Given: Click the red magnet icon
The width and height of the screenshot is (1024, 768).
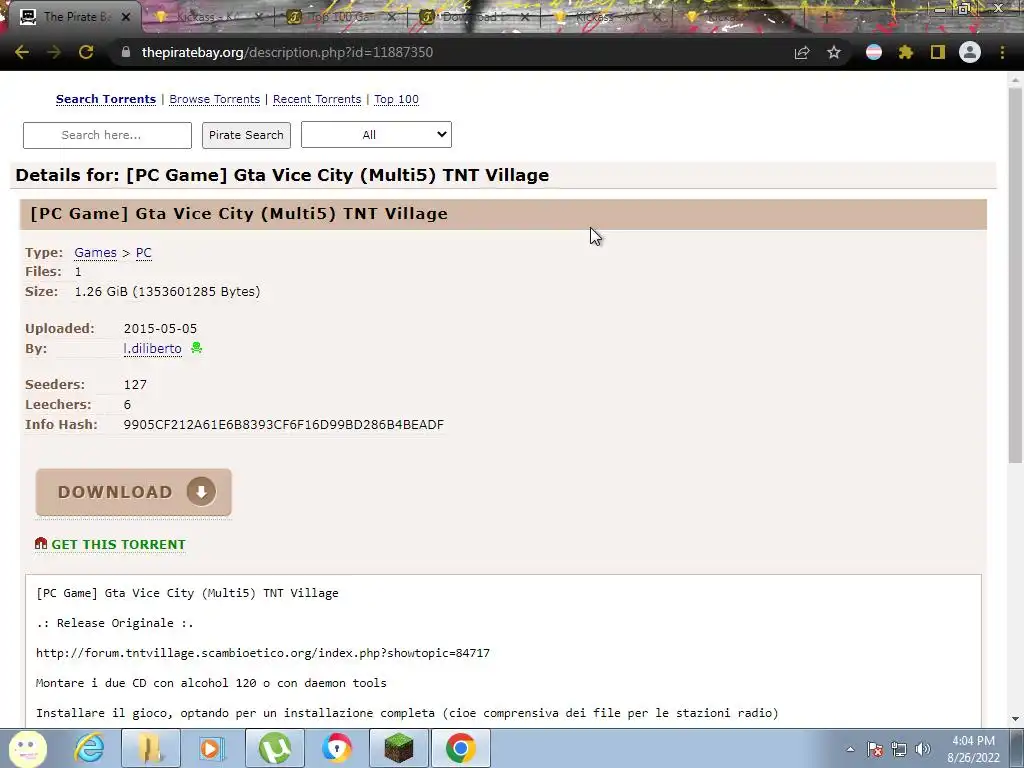Looking at the screenshot, I should click(41, 543).
